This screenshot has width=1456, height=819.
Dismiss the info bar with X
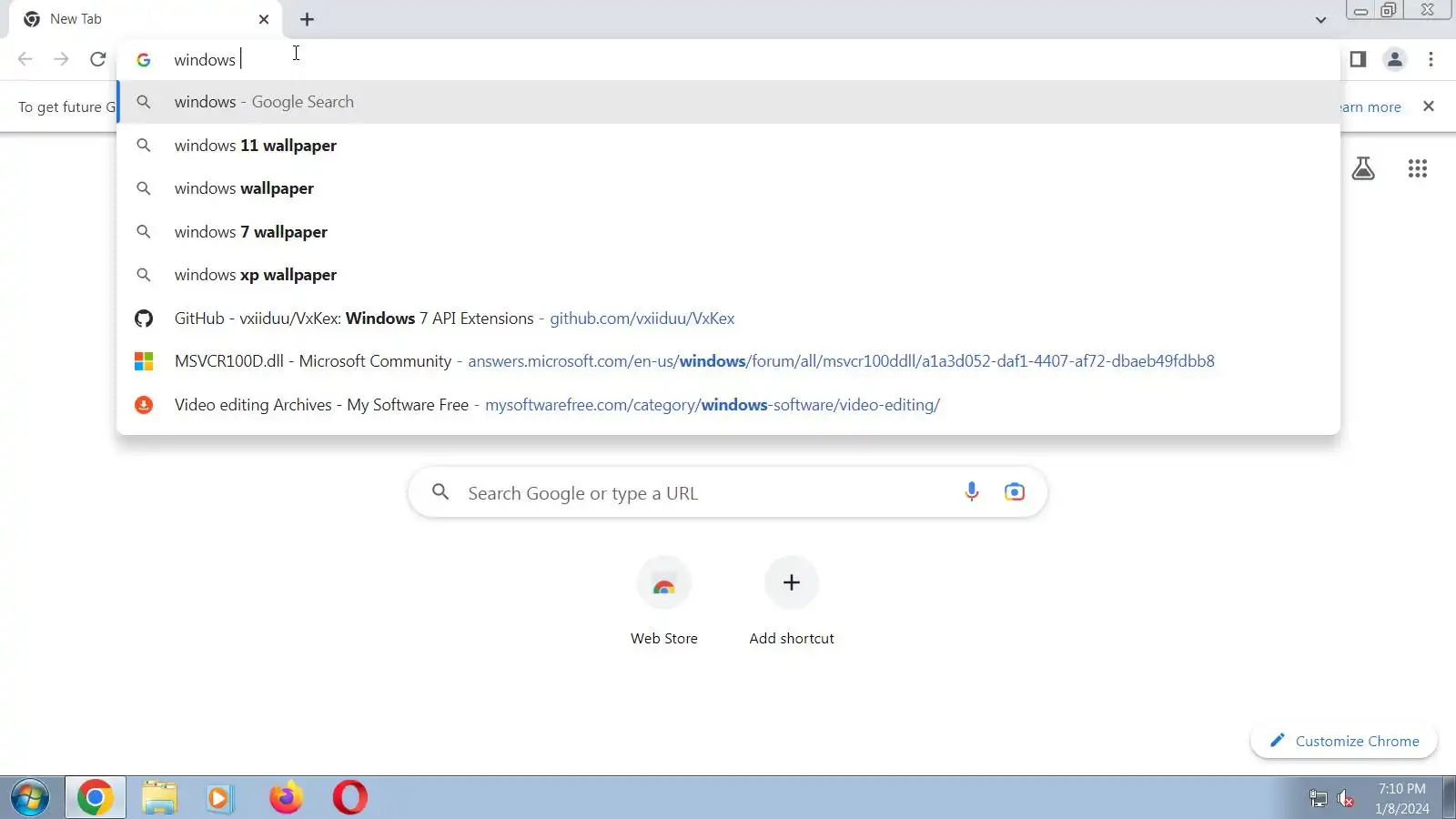point(1429,106)
